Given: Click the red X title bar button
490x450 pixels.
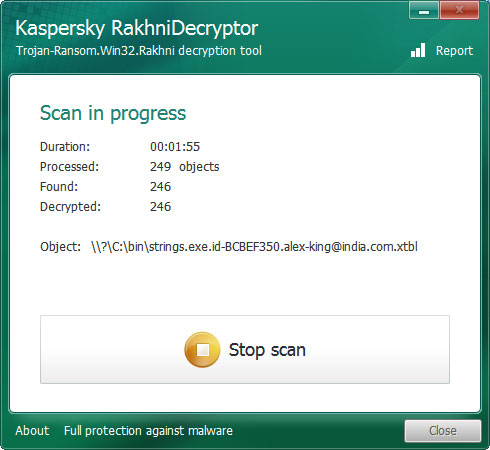Looking at the screenshot, I should 459,11.
